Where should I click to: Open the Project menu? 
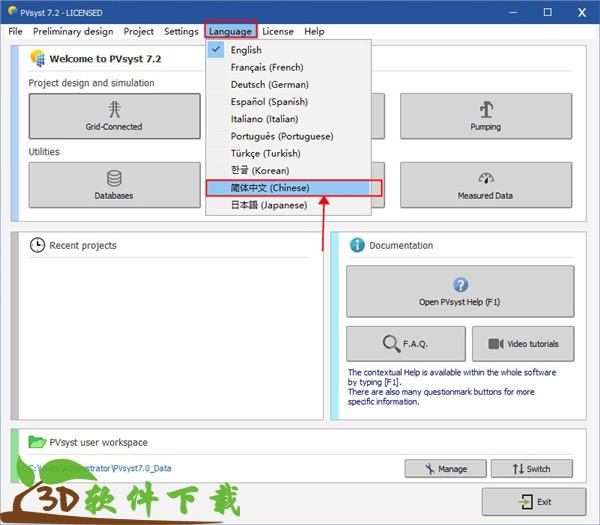(x=139, y=31)
